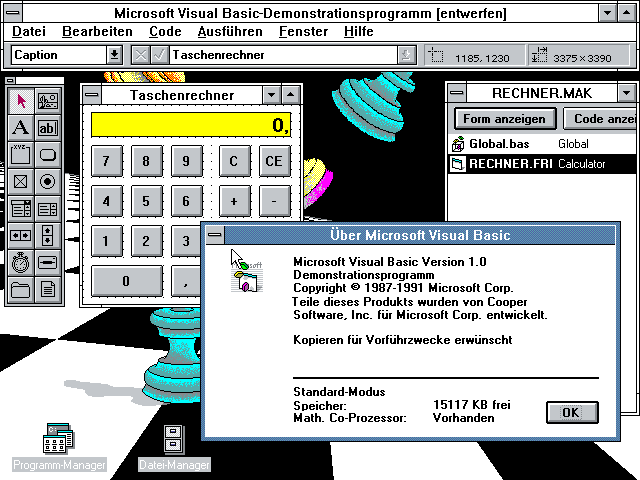640x480 pixels.
Task: Click OK in the About dialog
Action: click(x=572, y=412)
